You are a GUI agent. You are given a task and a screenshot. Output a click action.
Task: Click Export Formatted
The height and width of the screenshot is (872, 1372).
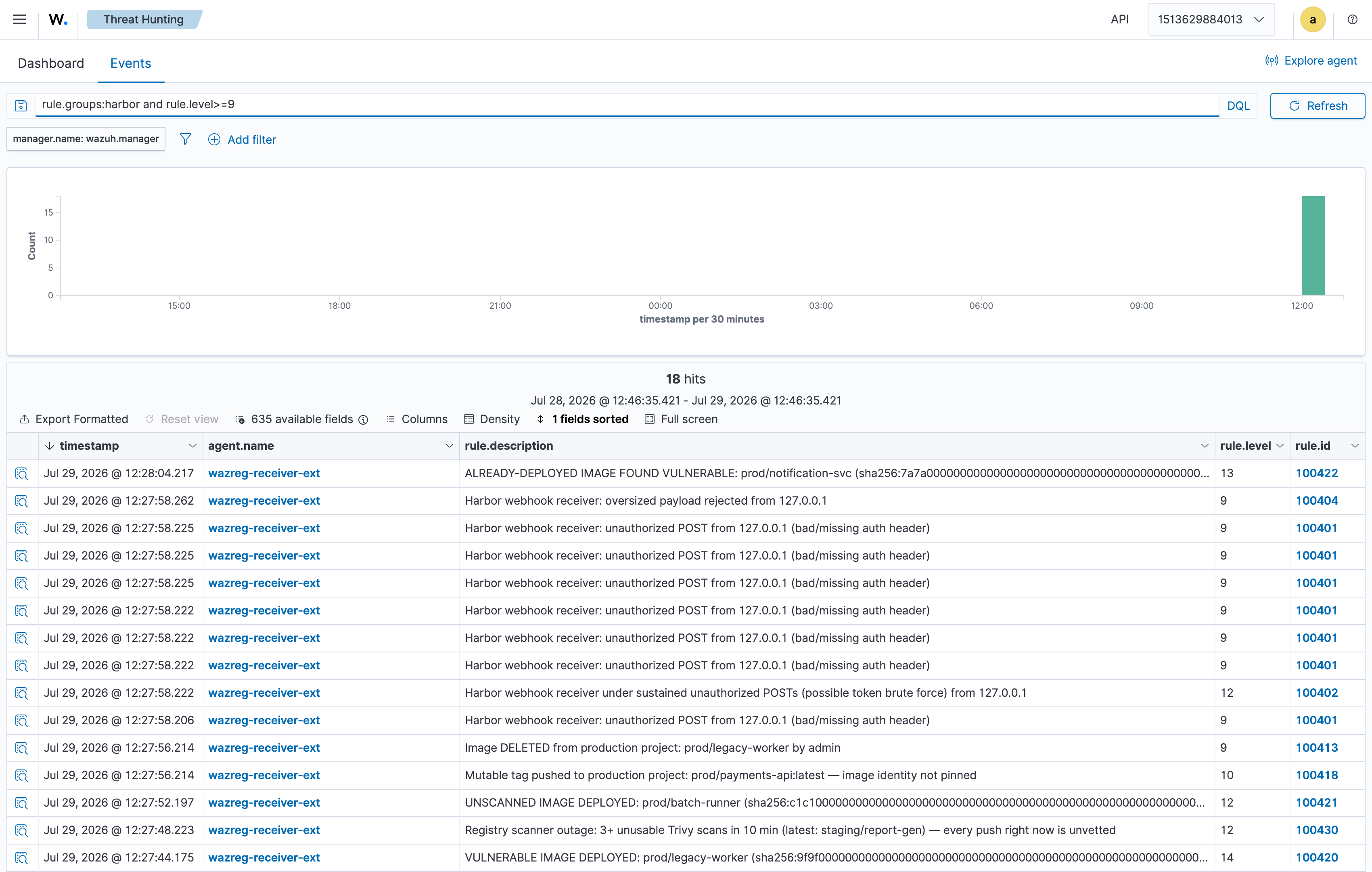click(x=73, y=419)
